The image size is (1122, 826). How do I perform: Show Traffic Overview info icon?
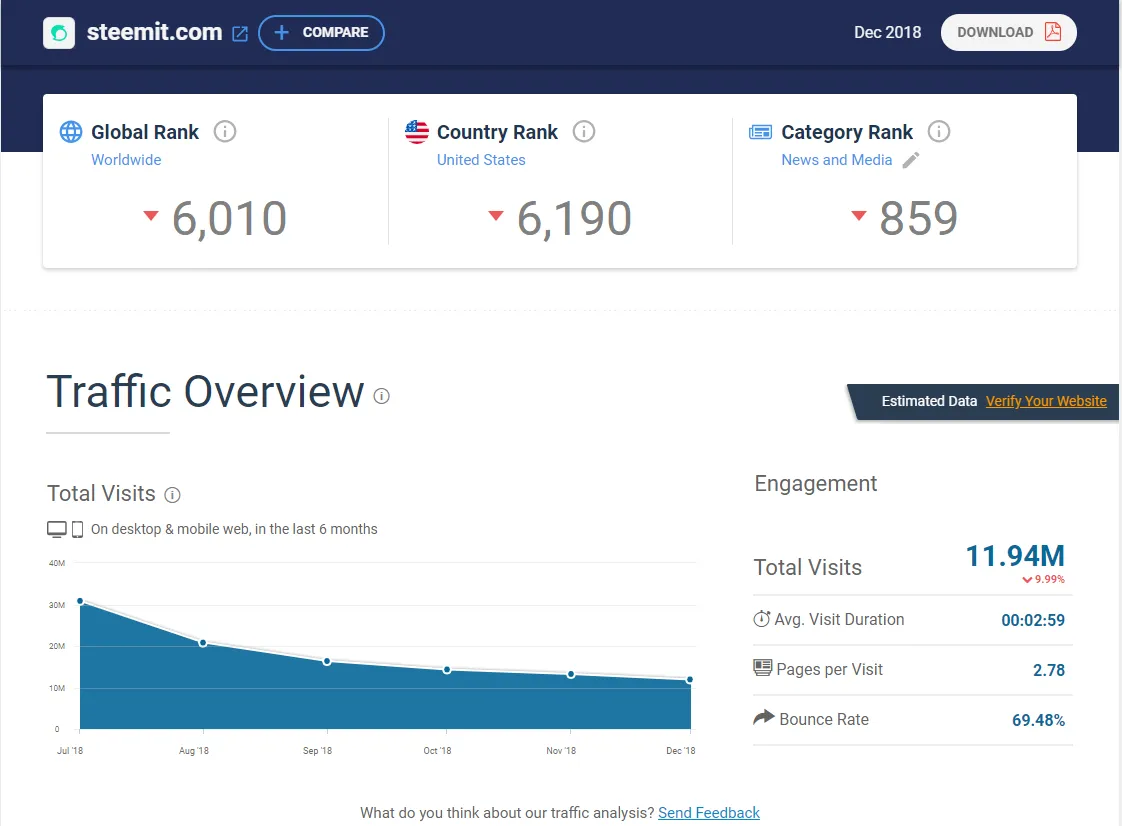[381, 396]
